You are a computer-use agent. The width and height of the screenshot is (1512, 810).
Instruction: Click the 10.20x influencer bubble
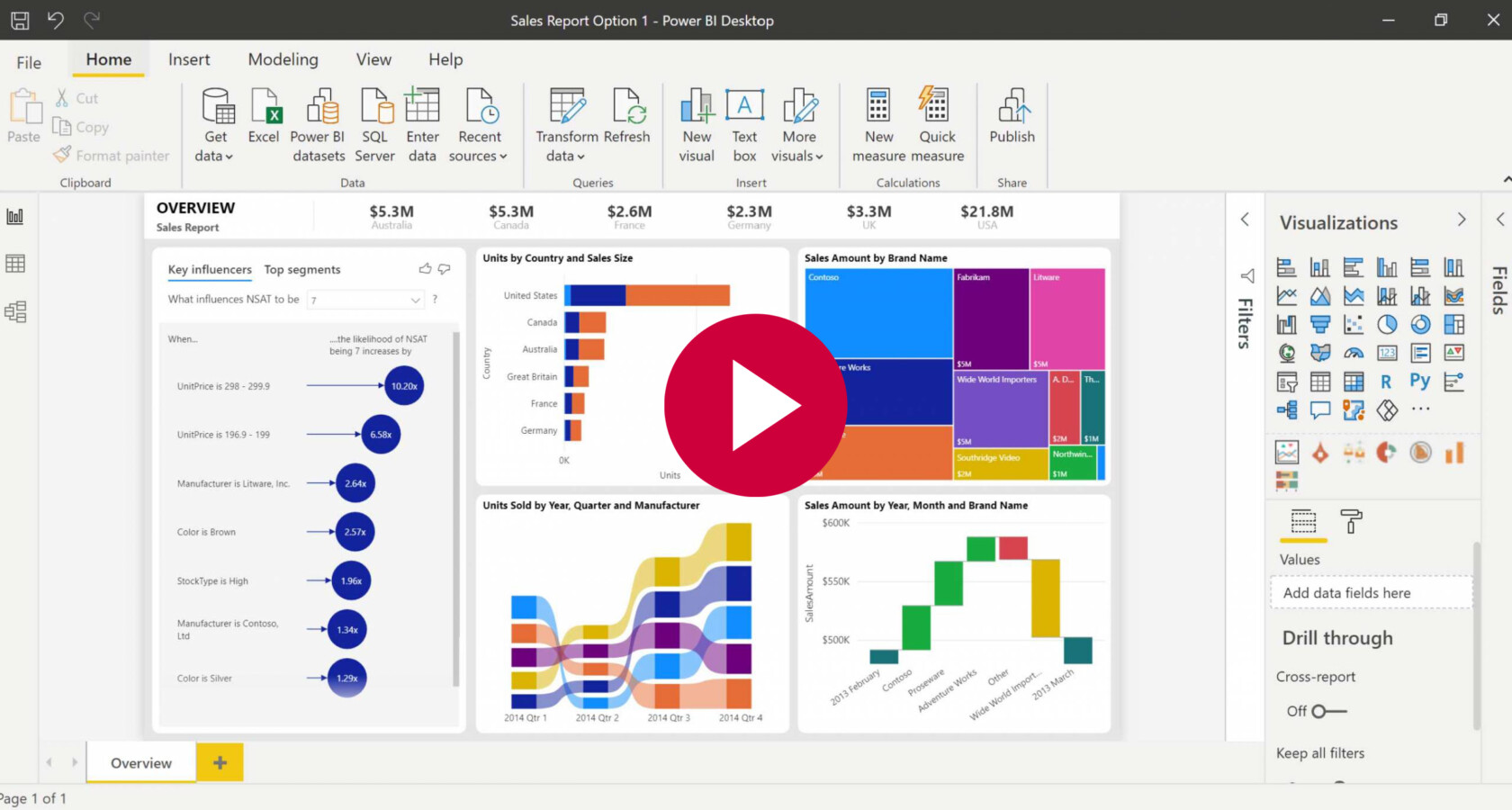pos(404,386)
